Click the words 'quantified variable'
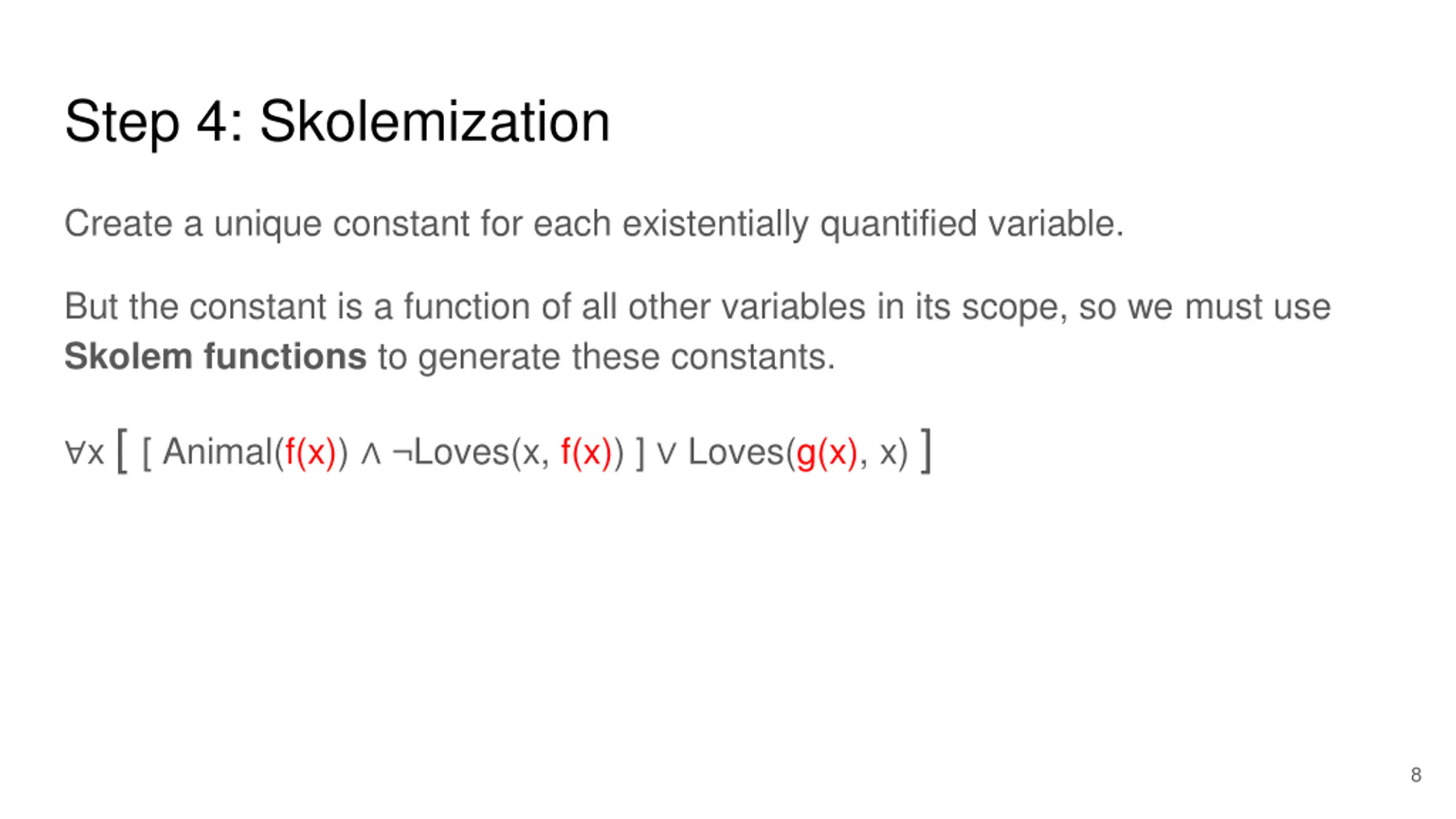The width and height of the screenshot is (1456, 819). tap(972, 223)
